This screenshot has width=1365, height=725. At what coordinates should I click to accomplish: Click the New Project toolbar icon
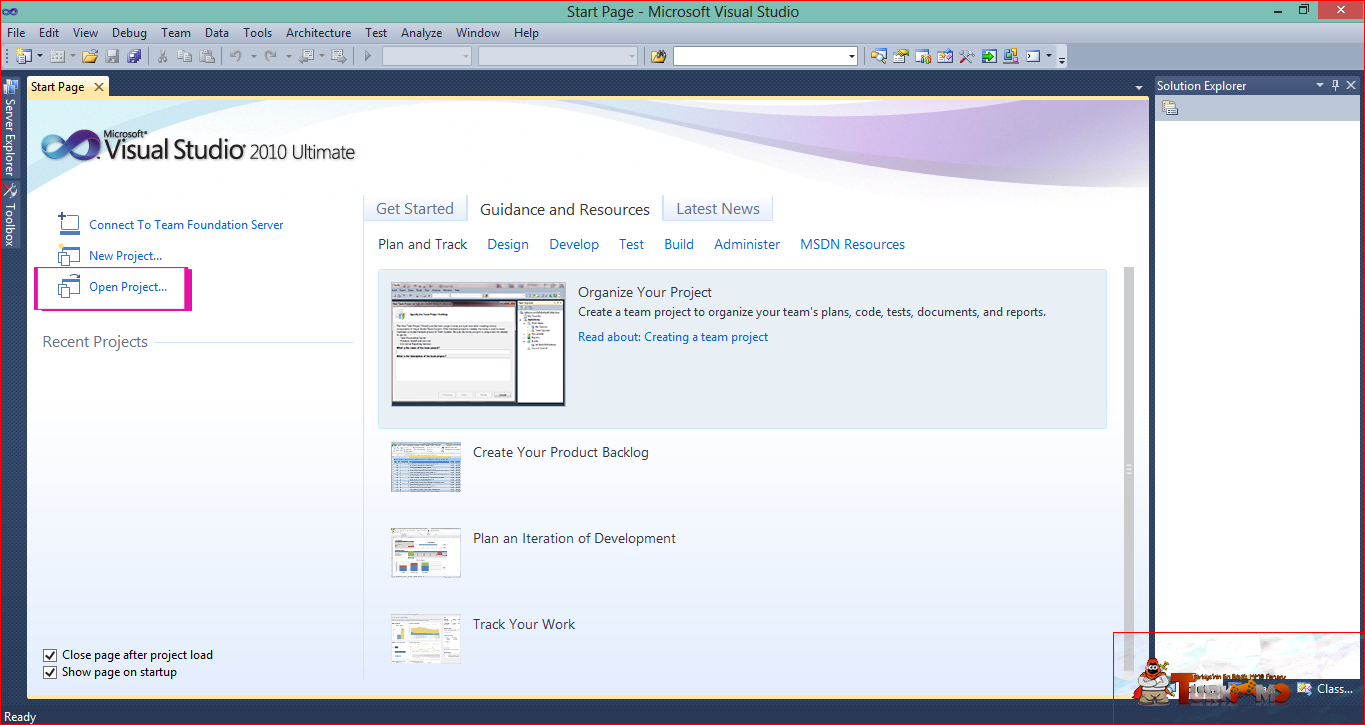23,56
